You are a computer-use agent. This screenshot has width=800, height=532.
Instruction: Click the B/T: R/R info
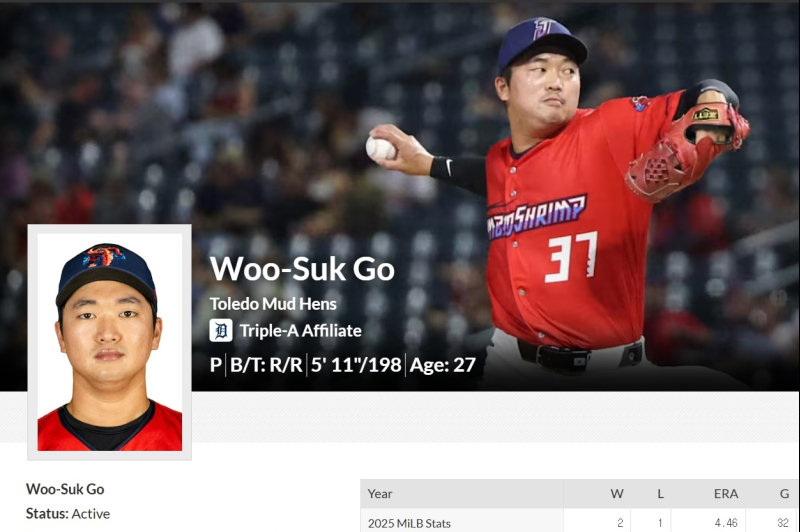click(266, 365)
